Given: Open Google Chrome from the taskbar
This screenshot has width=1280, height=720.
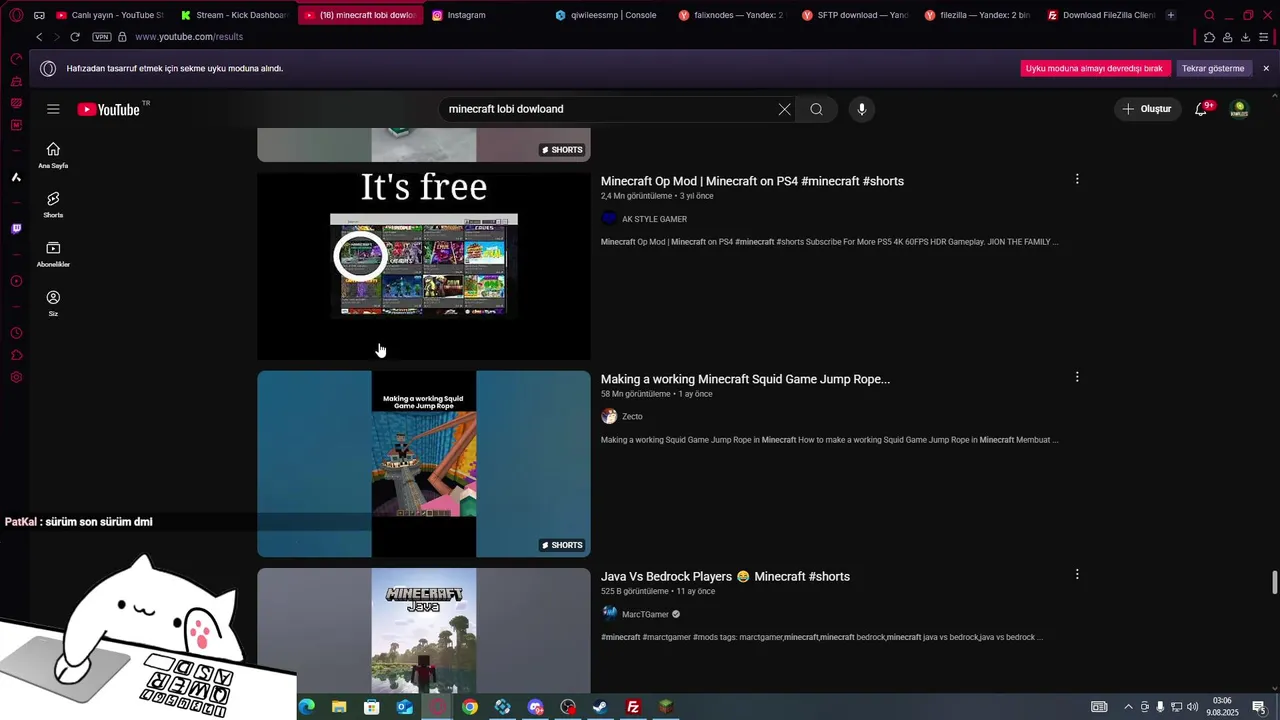Looking at the screenshot, I should pos(470,707).
